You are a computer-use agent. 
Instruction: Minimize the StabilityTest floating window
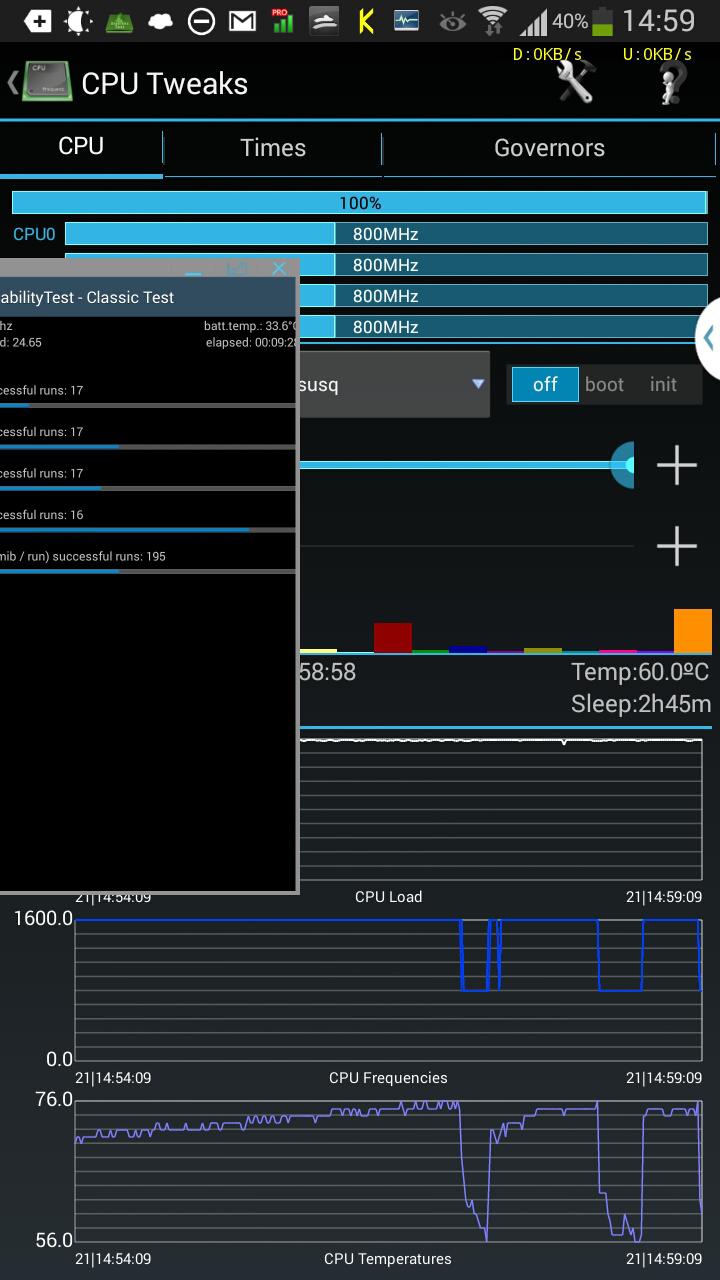point(193,269)
